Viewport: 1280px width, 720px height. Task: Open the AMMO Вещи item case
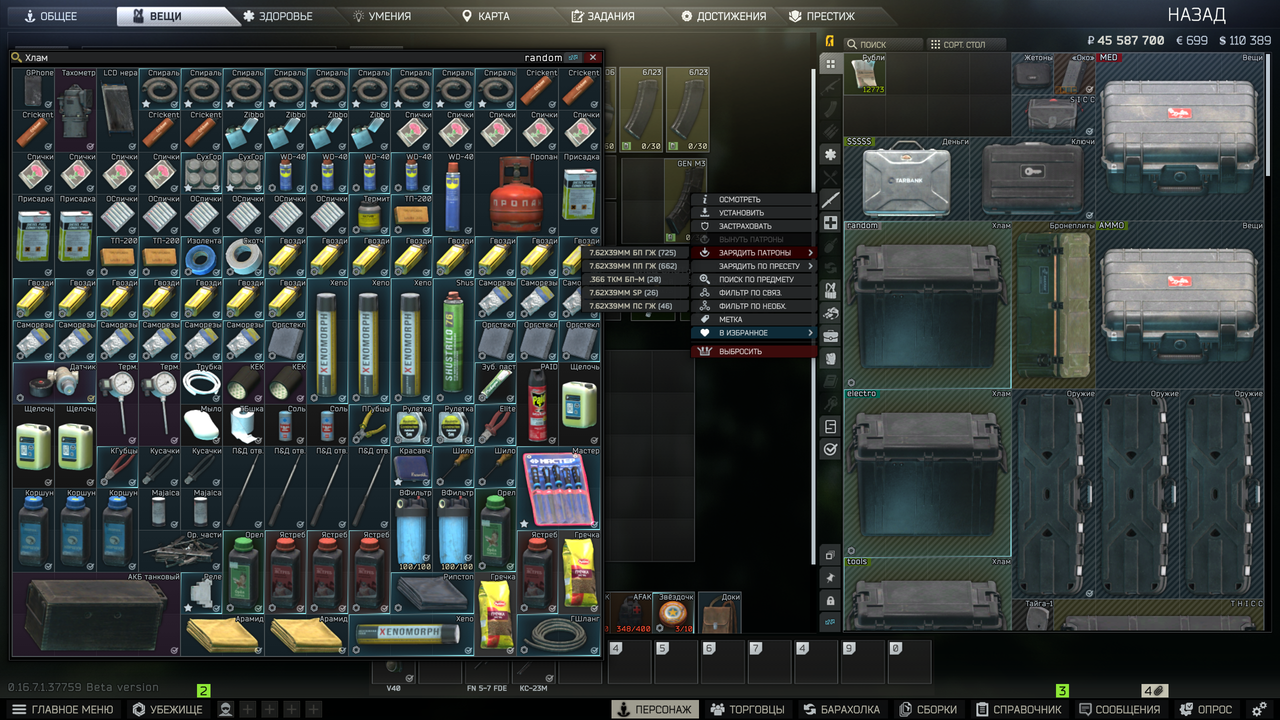(x=1180, y=304)
